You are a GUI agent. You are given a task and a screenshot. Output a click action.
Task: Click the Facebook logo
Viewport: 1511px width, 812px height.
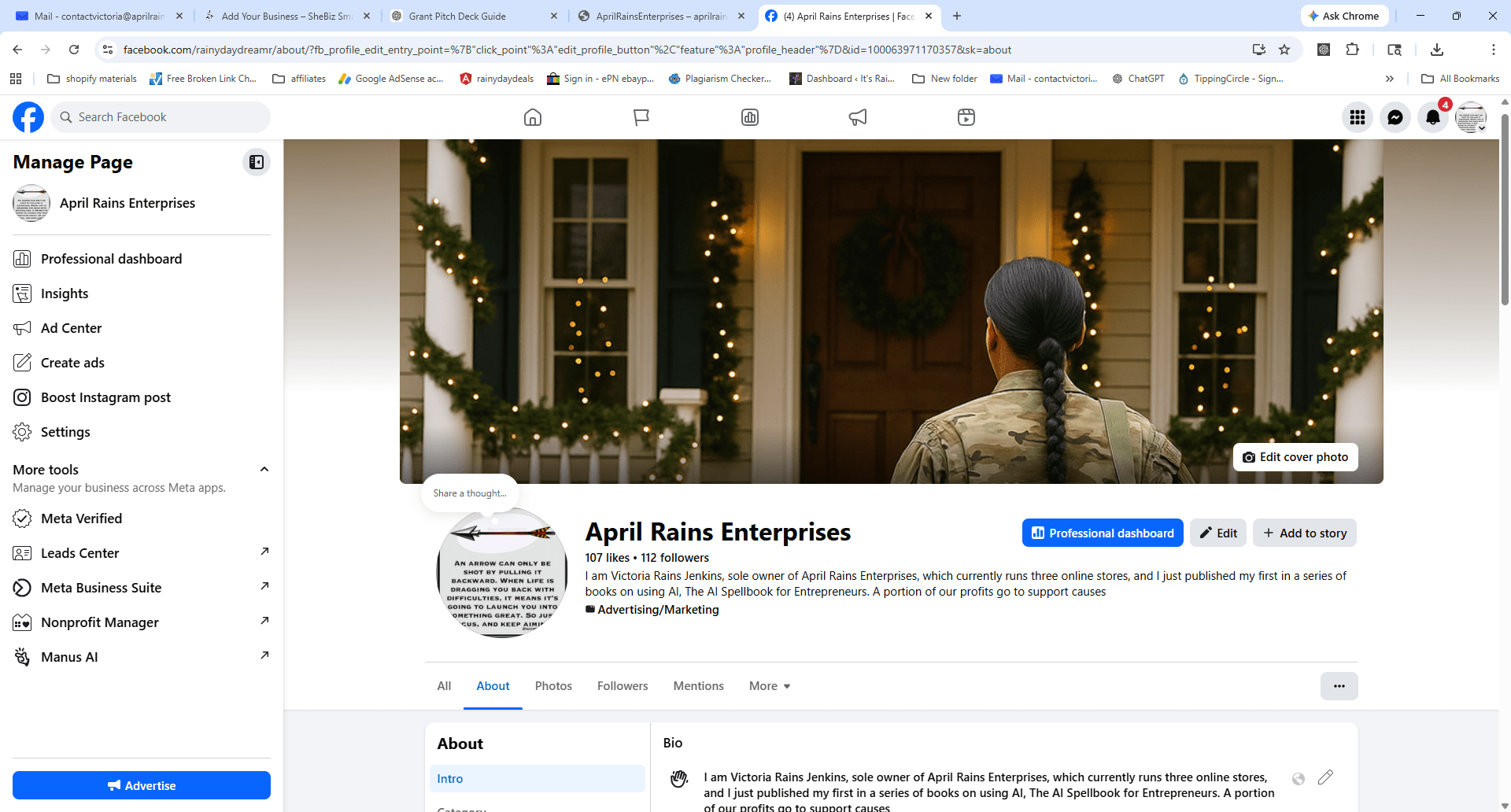[28, 117]
